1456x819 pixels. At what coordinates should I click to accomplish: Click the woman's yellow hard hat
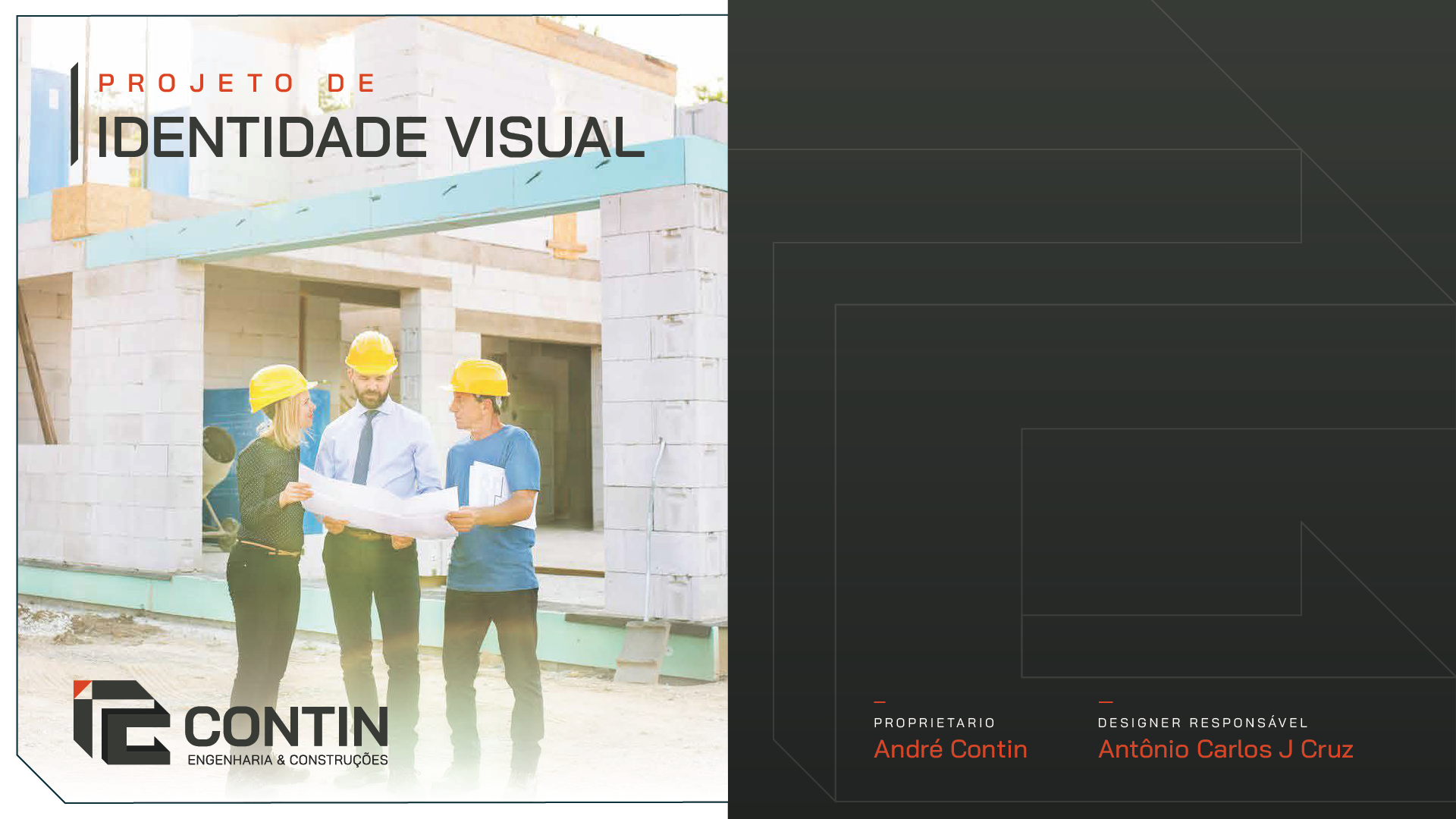(278, 385)
